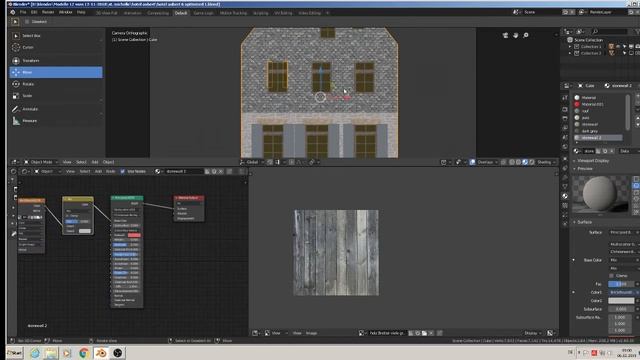Image resolution: width=640 pixels, height=360 pixels.
Task: Select the stonewall 2 material slot
Action: [x=598, y=138]
